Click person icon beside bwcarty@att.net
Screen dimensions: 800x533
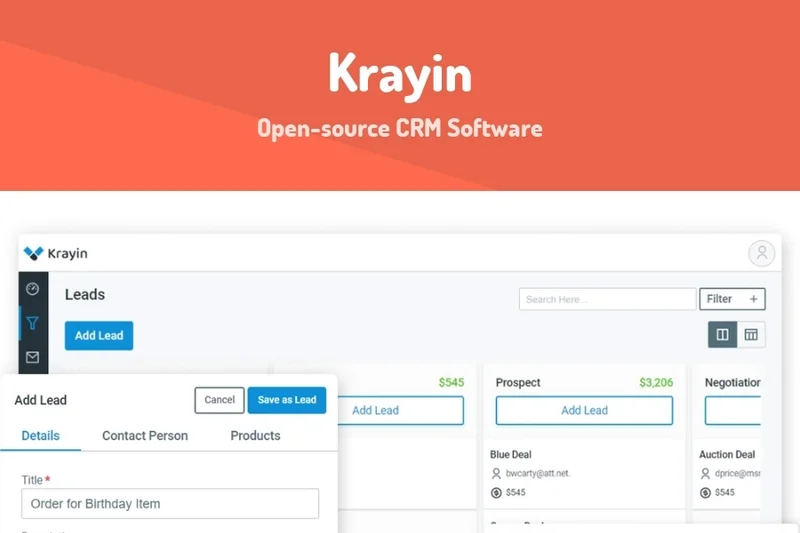tap(496, 474)
